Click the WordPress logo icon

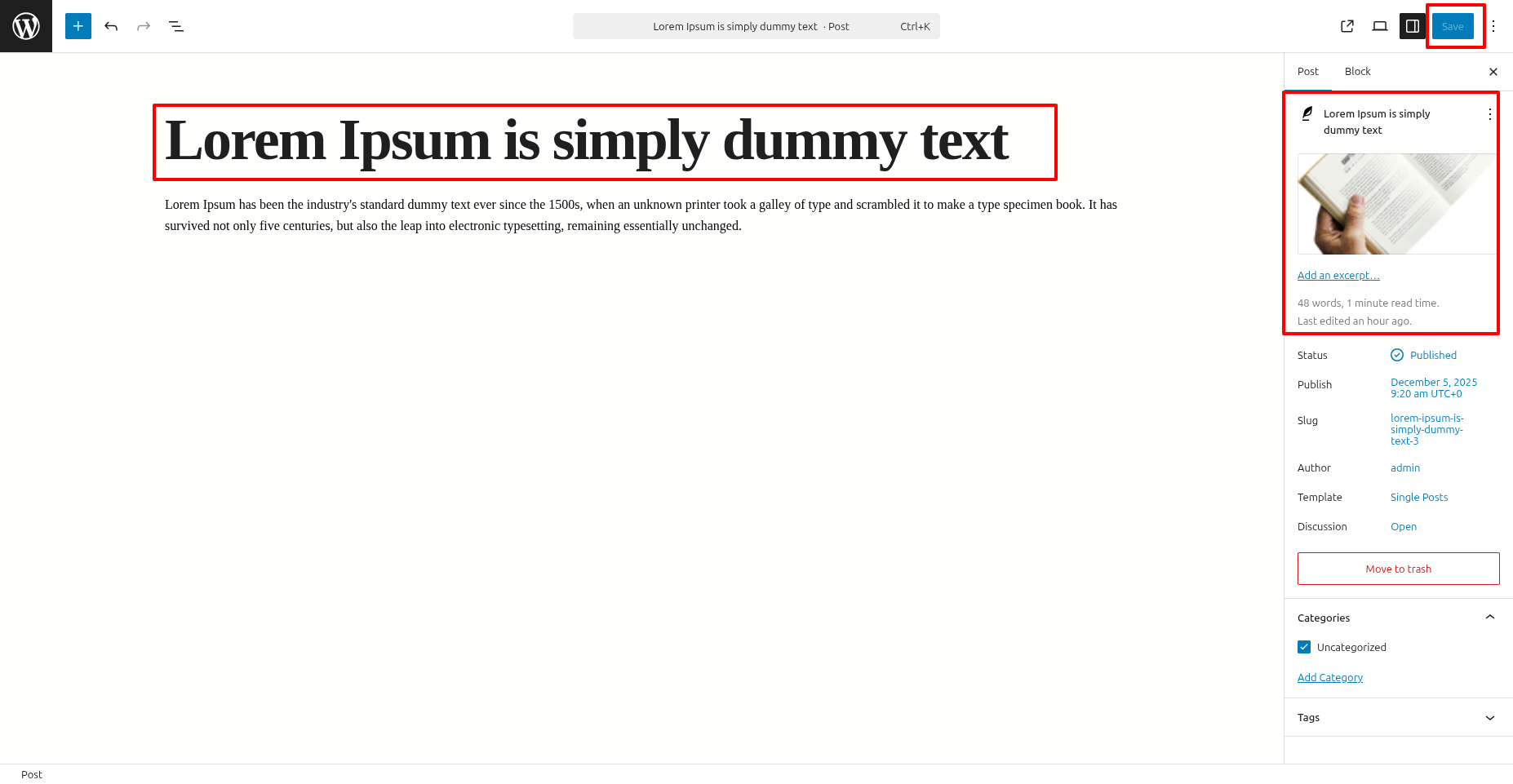(x=26, y=26)
